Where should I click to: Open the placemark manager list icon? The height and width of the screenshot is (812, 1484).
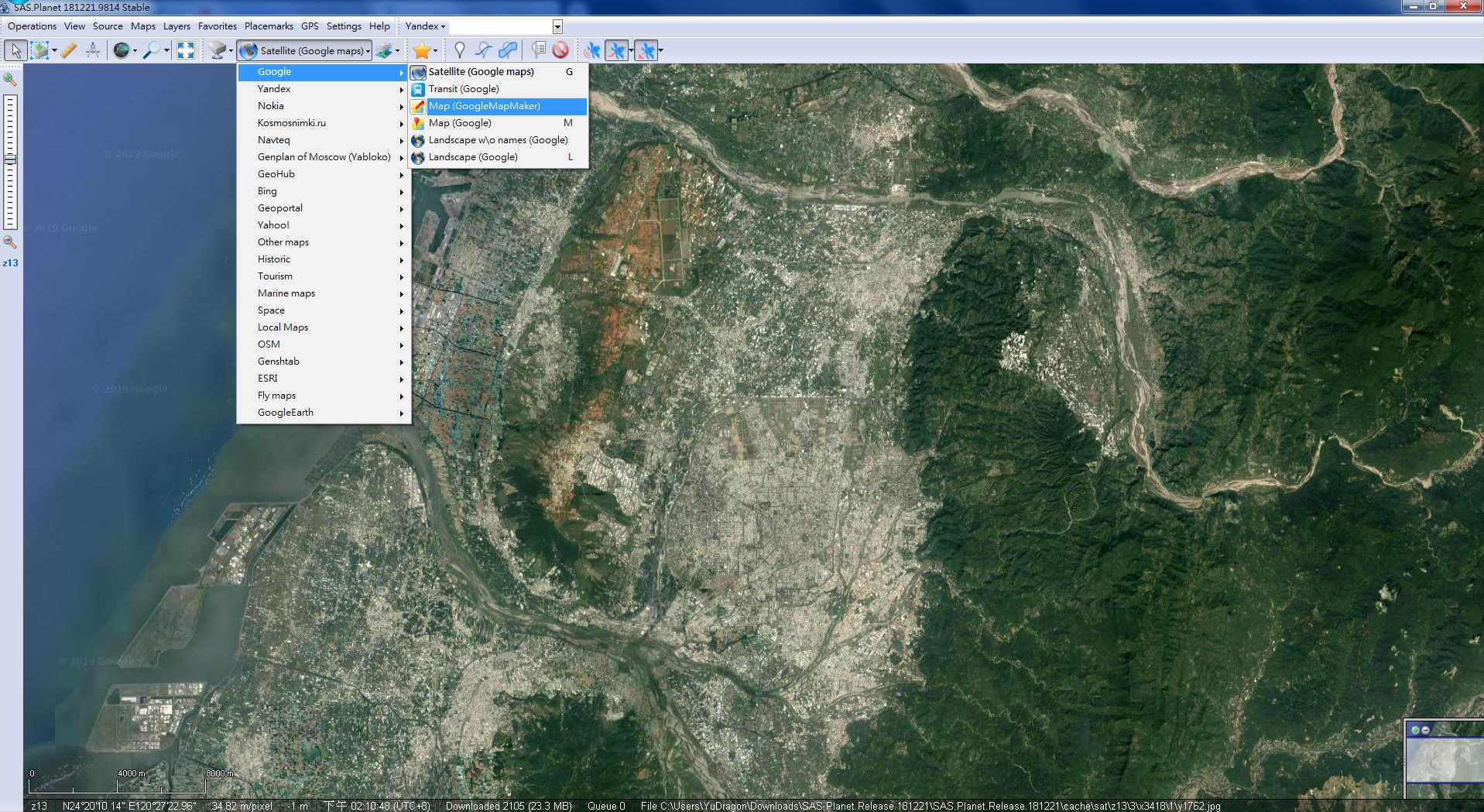pyautogui.click(x=538, y=51)
